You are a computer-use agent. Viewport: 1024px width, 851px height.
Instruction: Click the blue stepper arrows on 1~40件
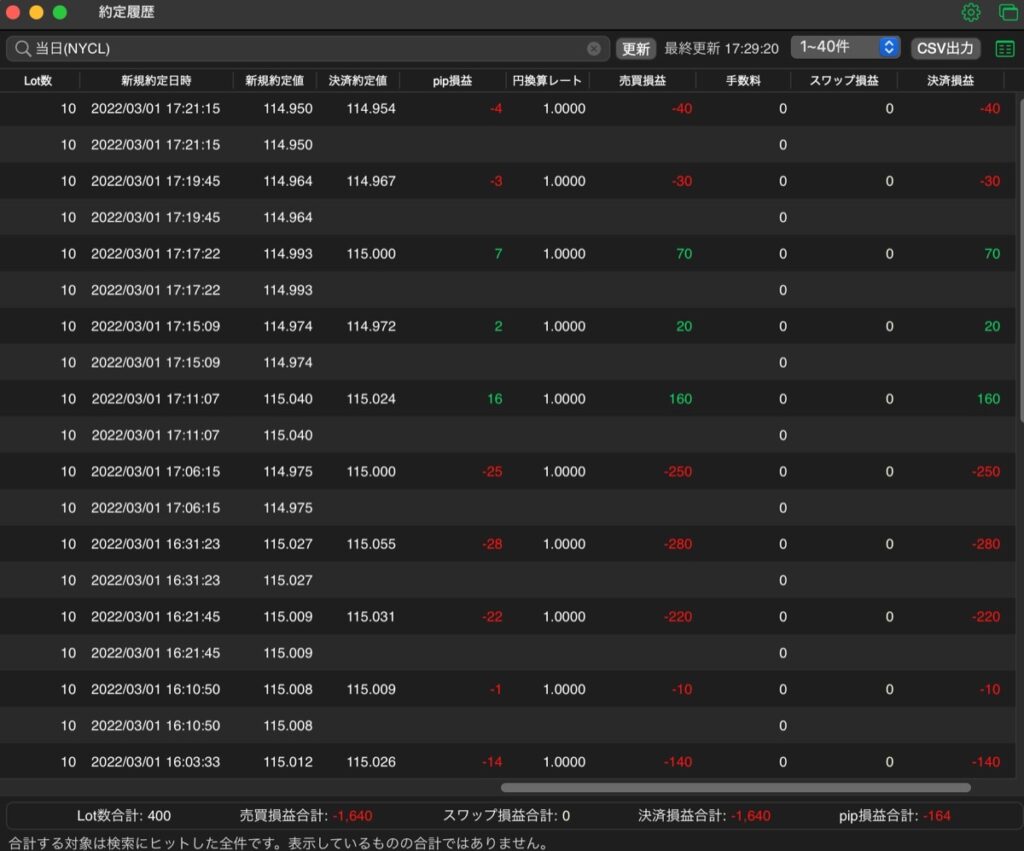coord(888,47)
